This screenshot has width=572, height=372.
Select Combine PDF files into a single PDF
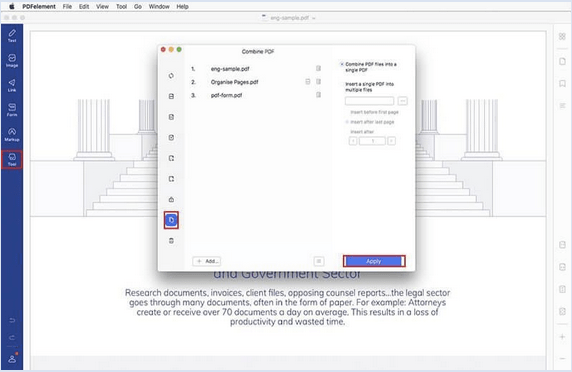point(369,67)
